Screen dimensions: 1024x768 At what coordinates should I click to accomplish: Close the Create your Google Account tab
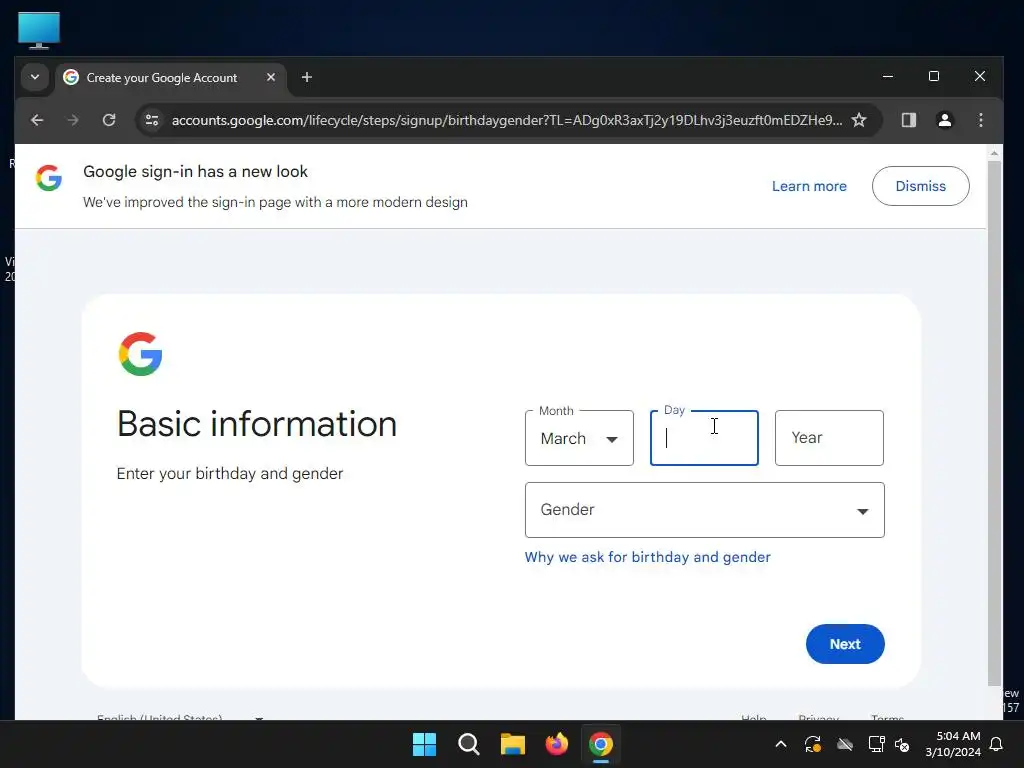coord(270,77)
